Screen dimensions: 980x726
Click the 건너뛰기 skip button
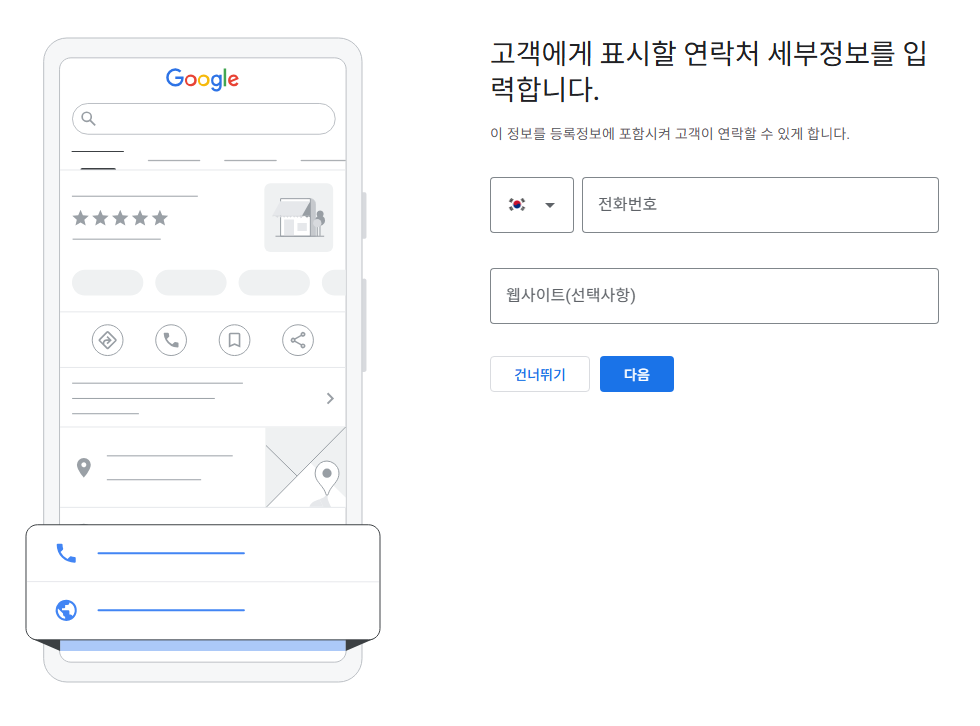(x=539, y=374)
